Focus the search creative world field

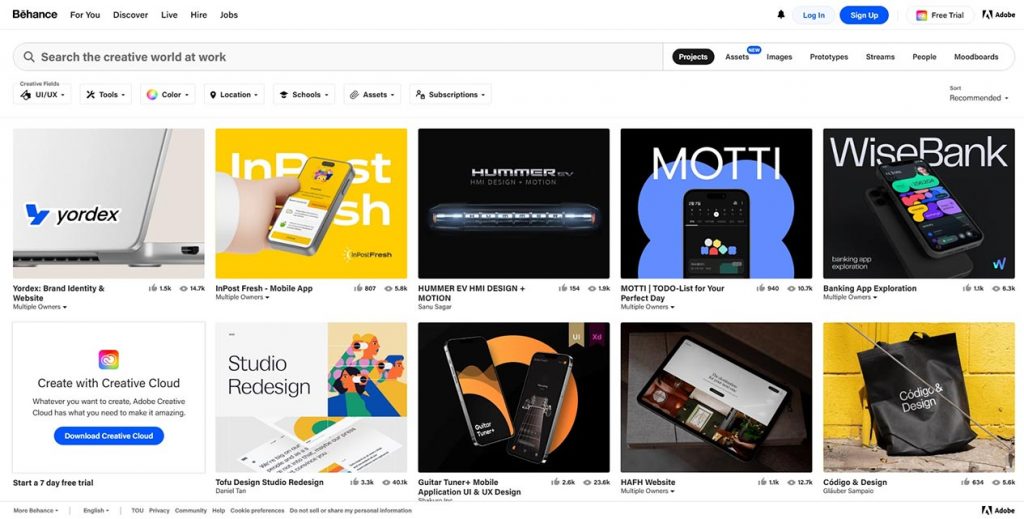tap(338, 57)
